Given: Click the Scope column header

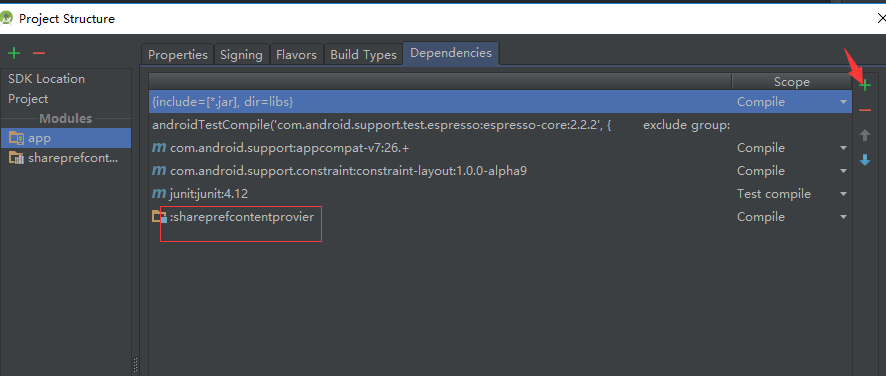Looking at the screenshot, I should (x=792, y=82).
